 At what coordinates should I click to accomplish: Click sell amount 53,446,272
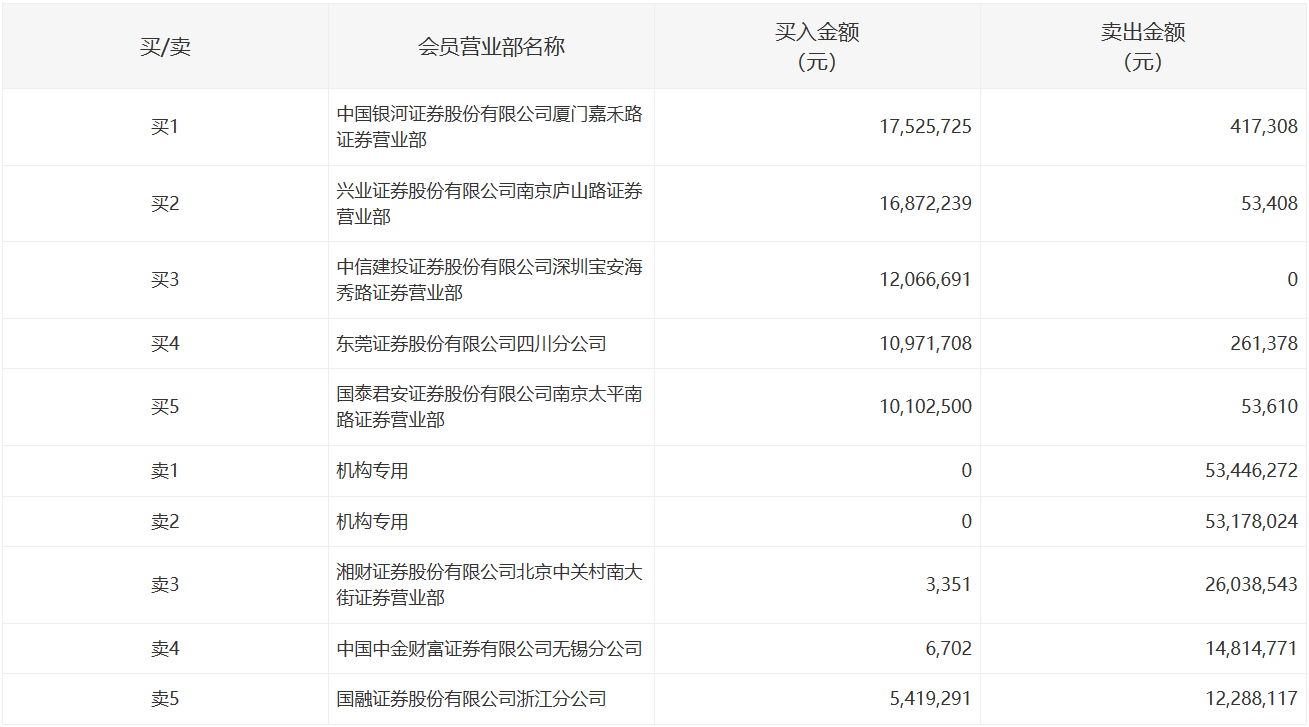pos(1252,471)
